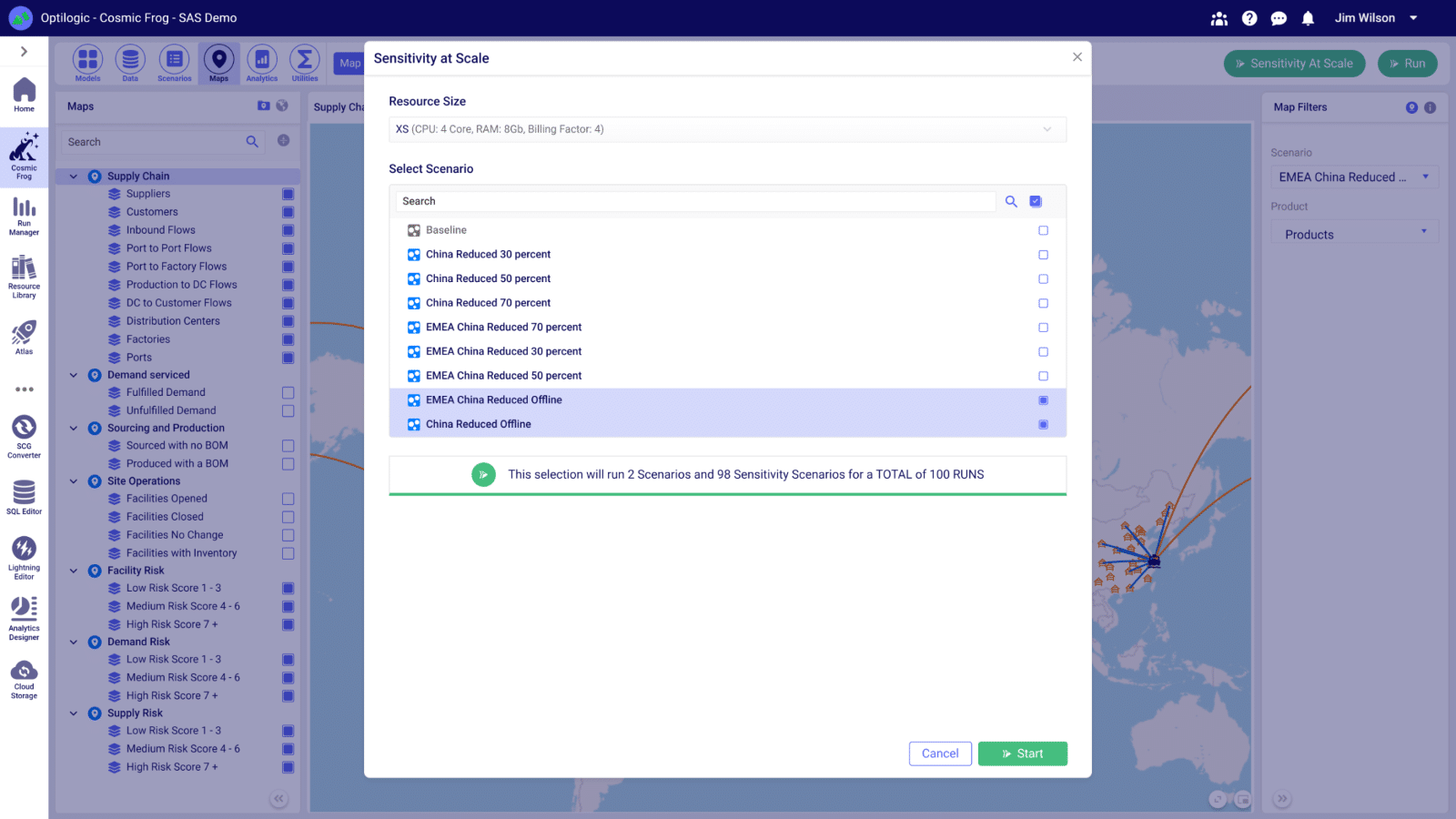Check the Baseline scenario checkbox
1456x819 pixels.
coord(1043,230)
